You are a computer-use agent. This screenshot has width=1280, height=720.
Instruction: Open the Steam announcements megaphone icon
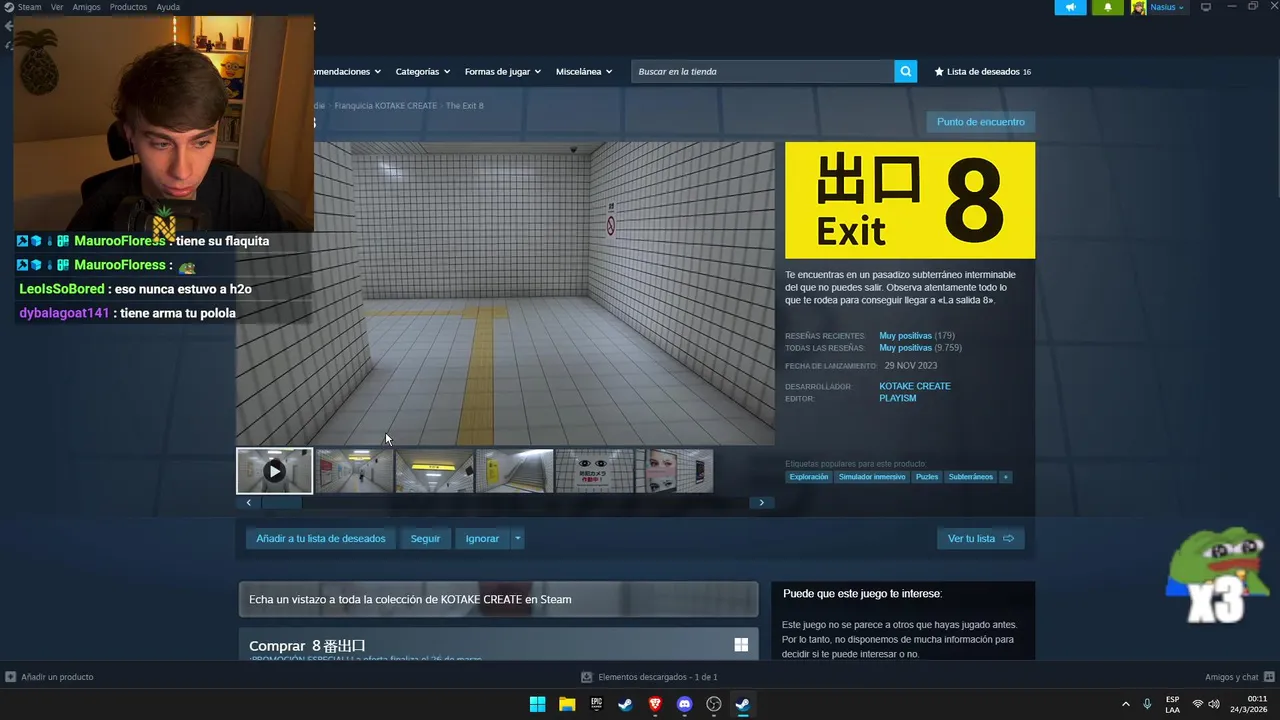(x=1070, y=7)
